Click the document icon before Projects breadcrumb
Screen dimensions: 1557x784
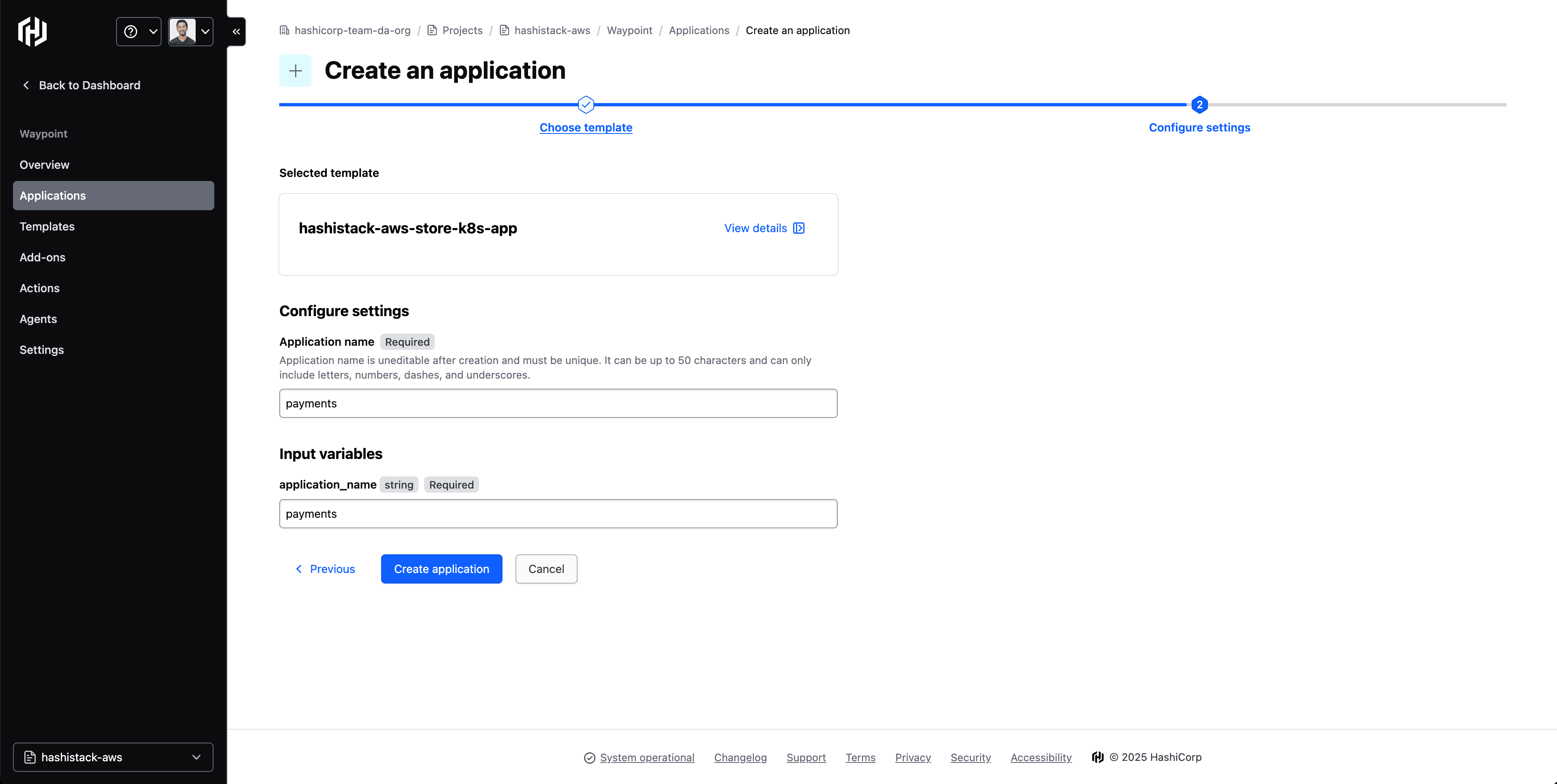pyautogui.click(x=431, y=30)
